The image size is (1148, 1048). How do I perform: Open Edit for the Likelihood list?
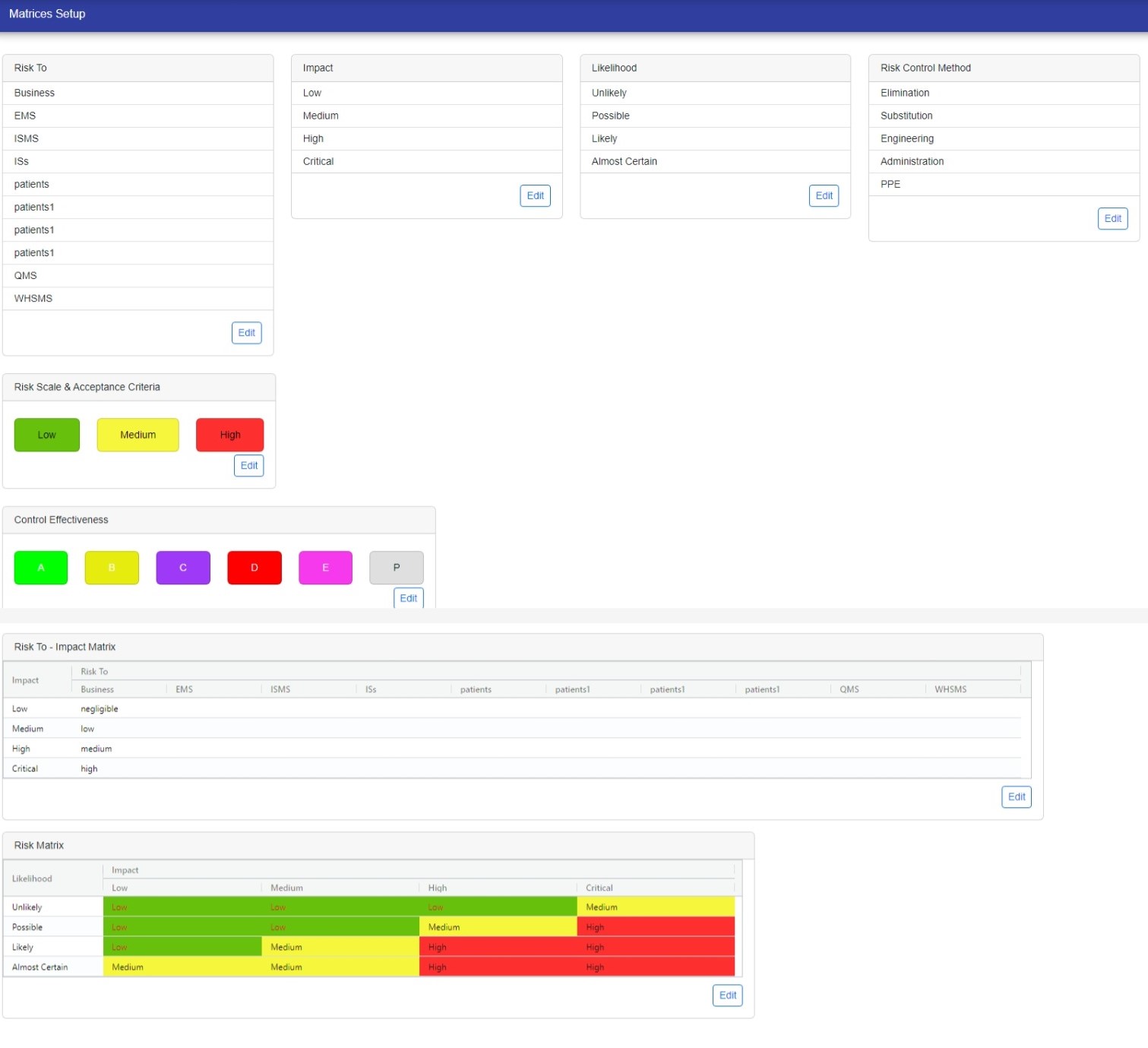click(824, 196)
